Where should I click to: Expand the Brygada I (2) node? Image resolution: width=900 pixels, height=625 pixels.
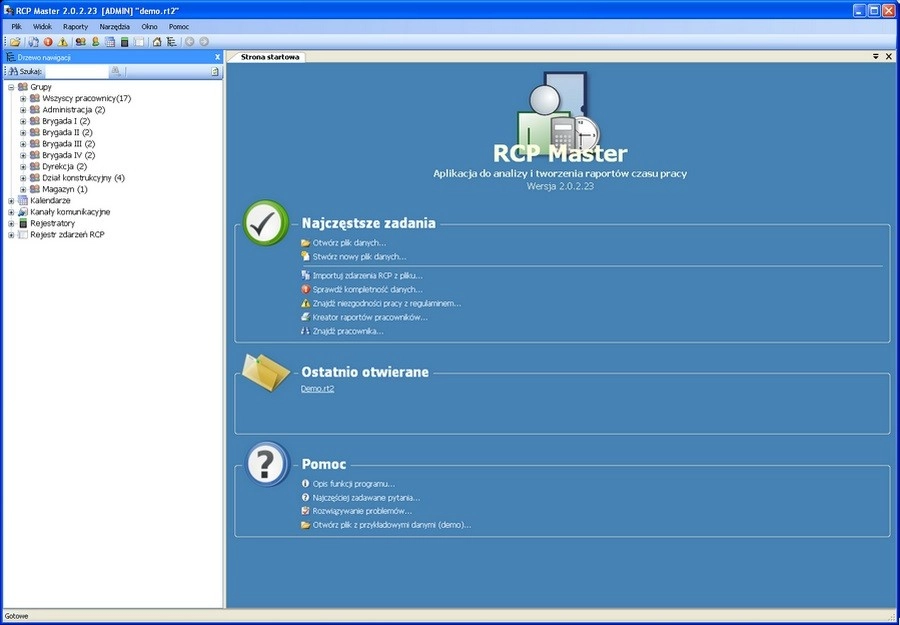(23, 121)
